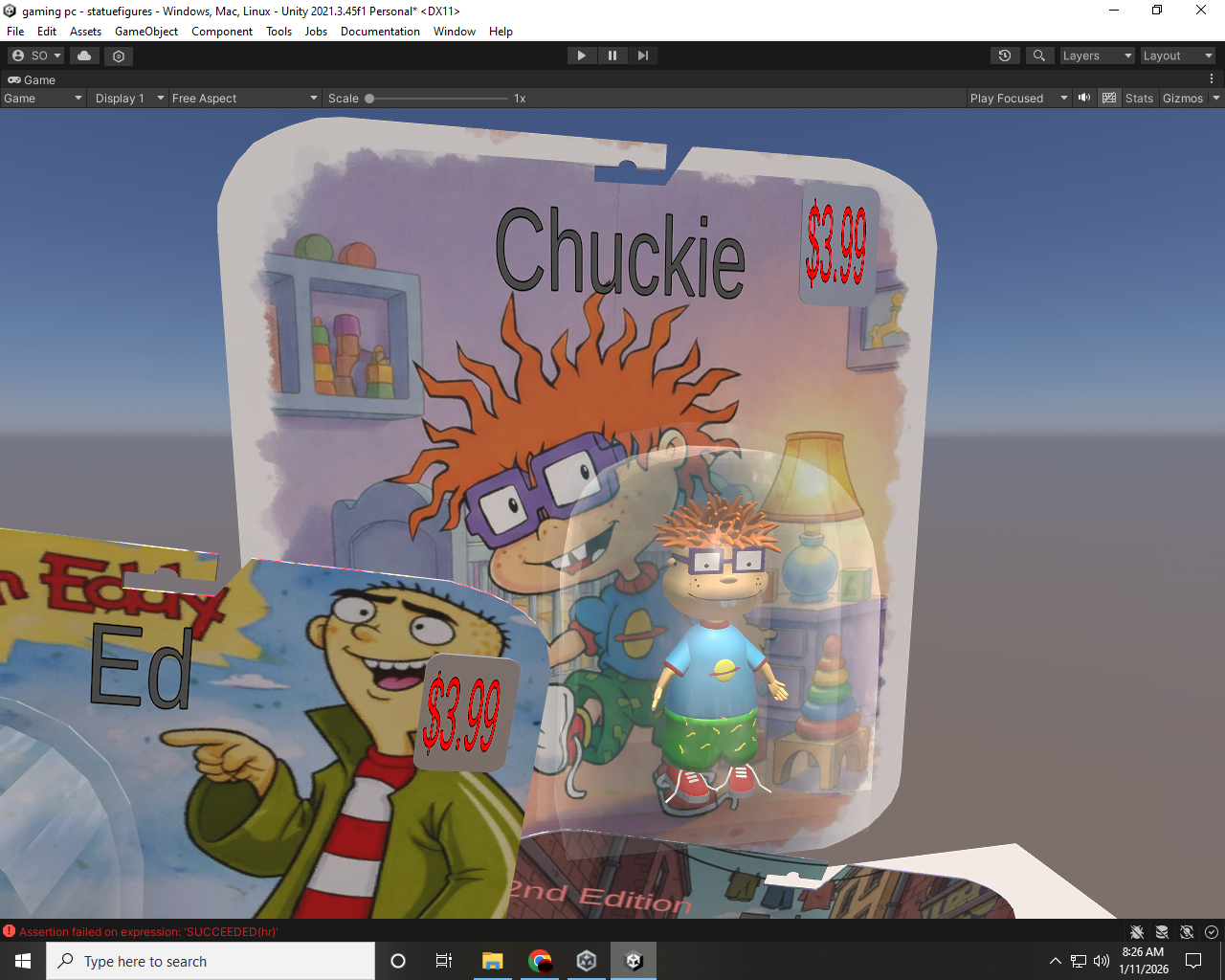Open the Layers dropdown
This screenshot has width=1225, height=980.
click(x=1097, y=56)
